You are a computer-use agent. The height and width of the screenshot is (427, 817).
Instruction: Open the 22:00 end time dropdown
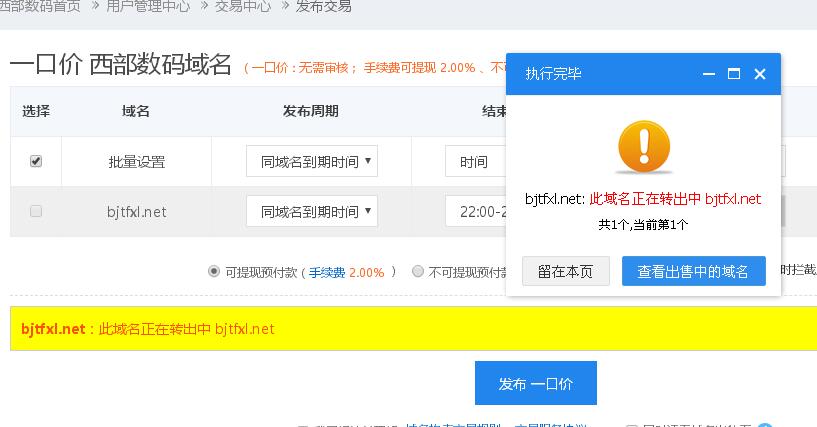[475, 211]
